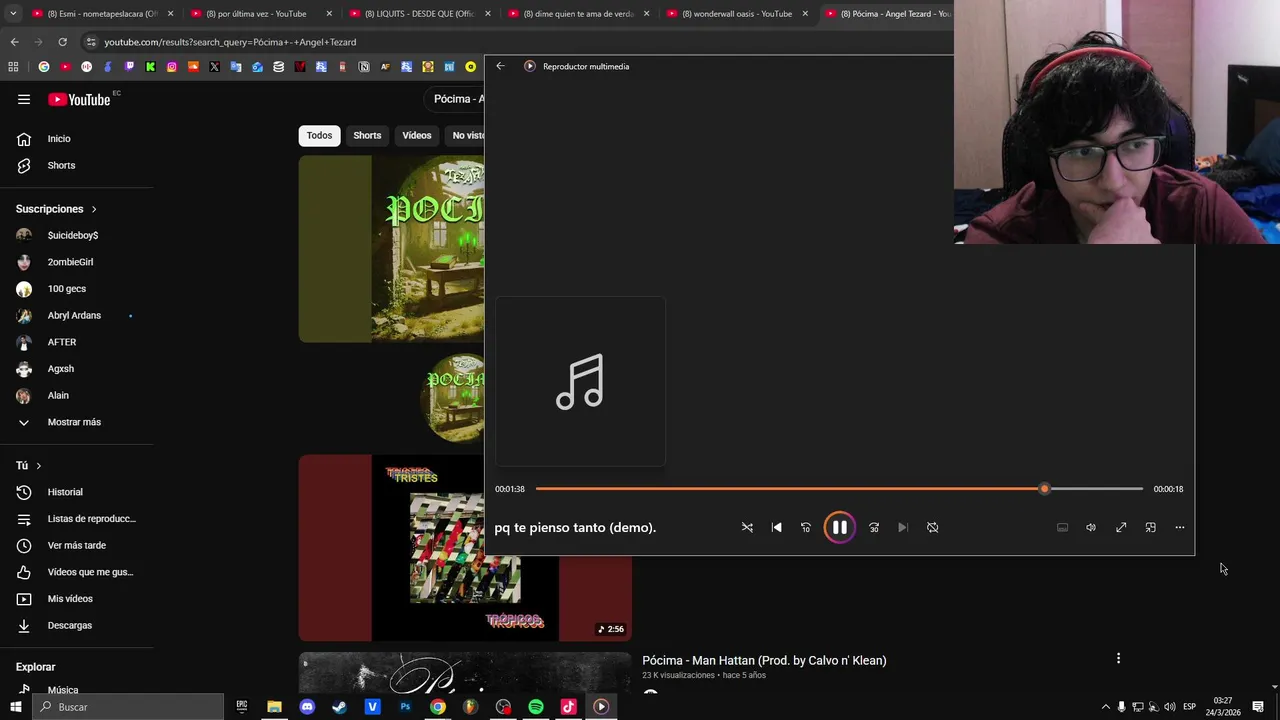
Task: Open Discord from the taskbar
Action: [x=307, y=707]
